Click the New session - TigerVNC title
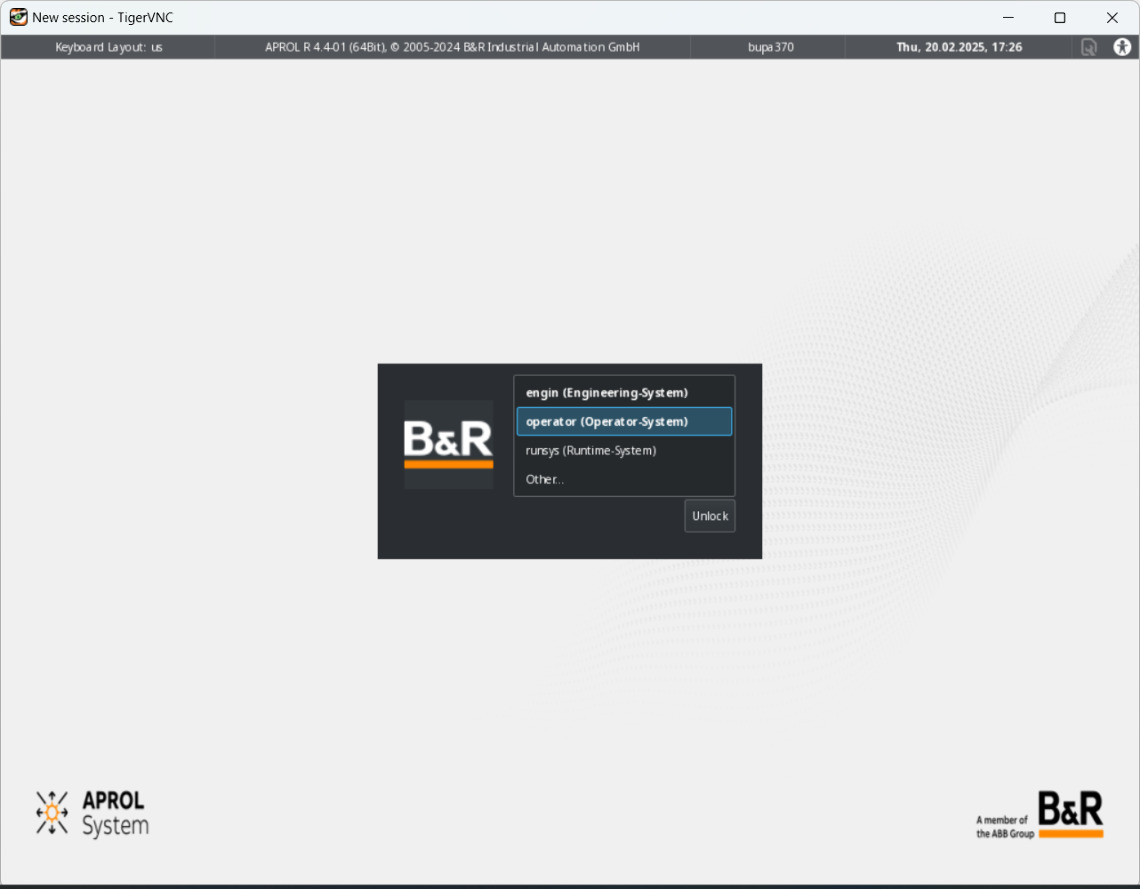This screenshot has width=1140, height=889. (102, 17)
